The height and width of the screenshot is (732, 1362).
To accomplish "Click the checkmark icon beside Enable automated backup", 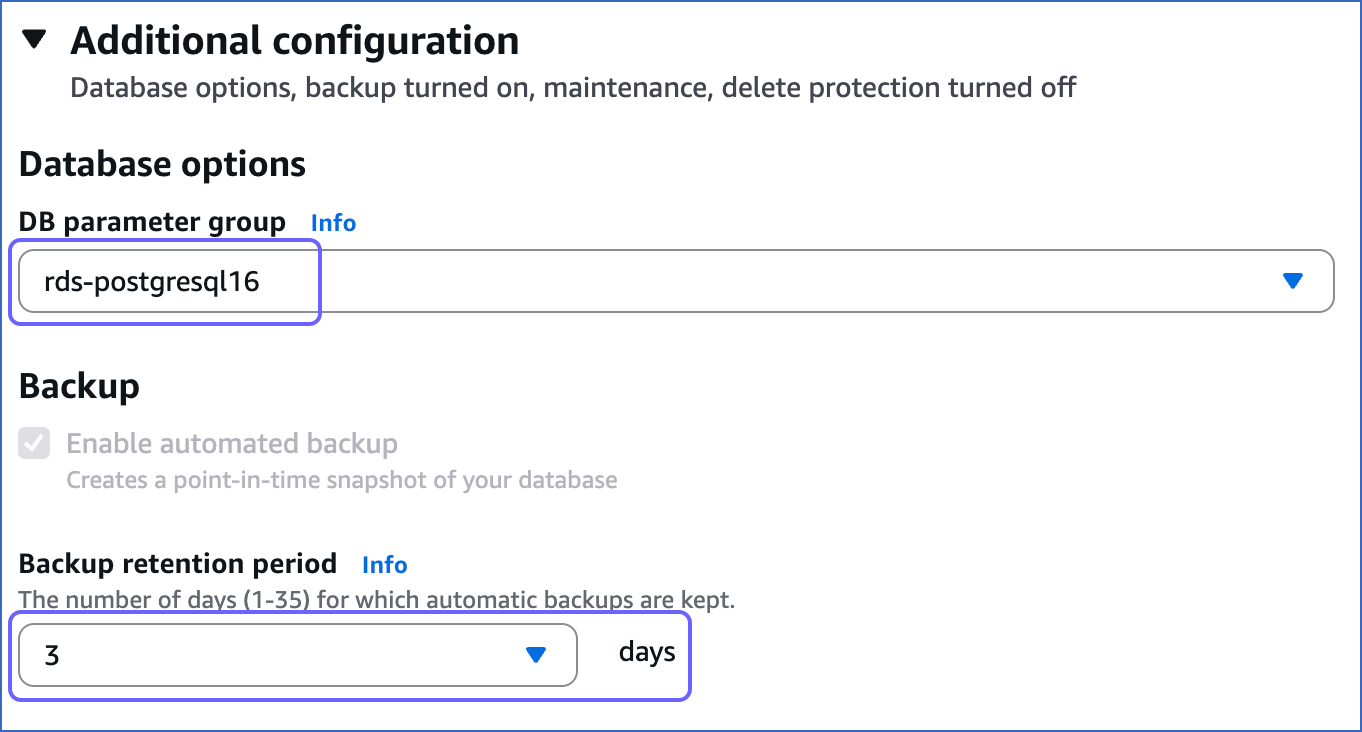I will [34, 443].
